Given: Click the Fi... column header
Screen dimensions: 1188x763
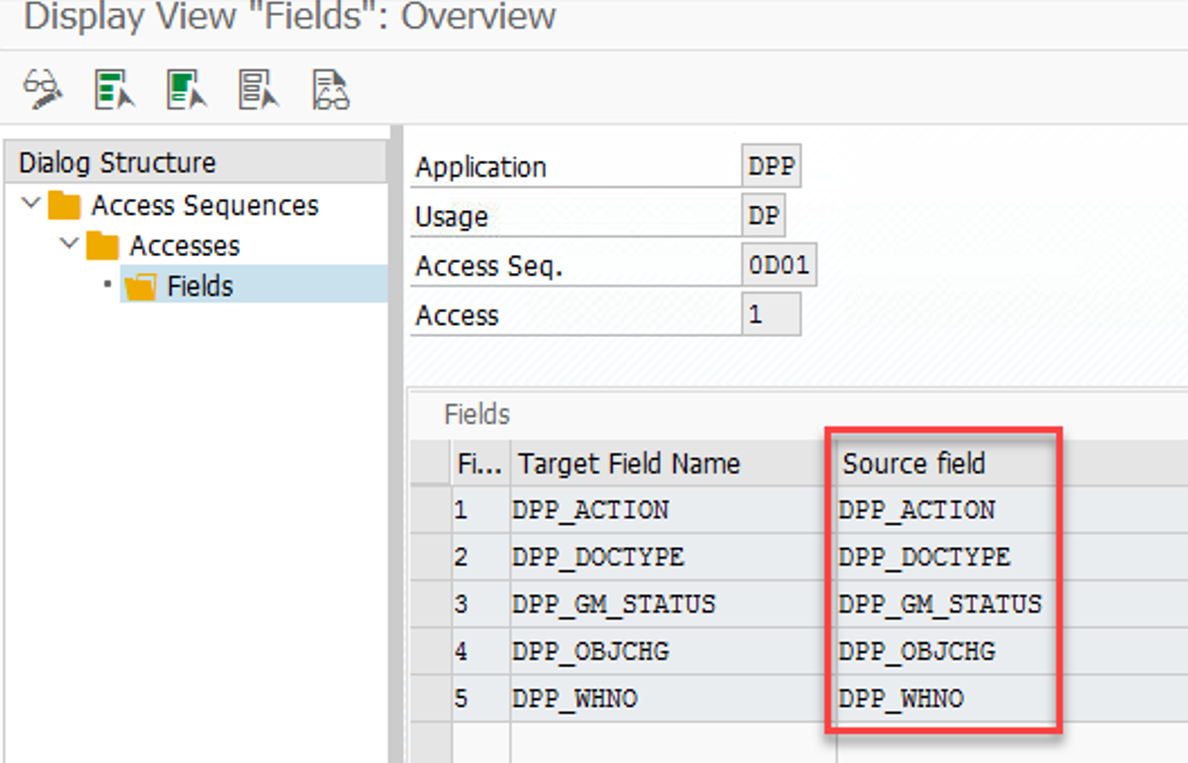Looking at the screenshot, I should (x=480, y=463).
